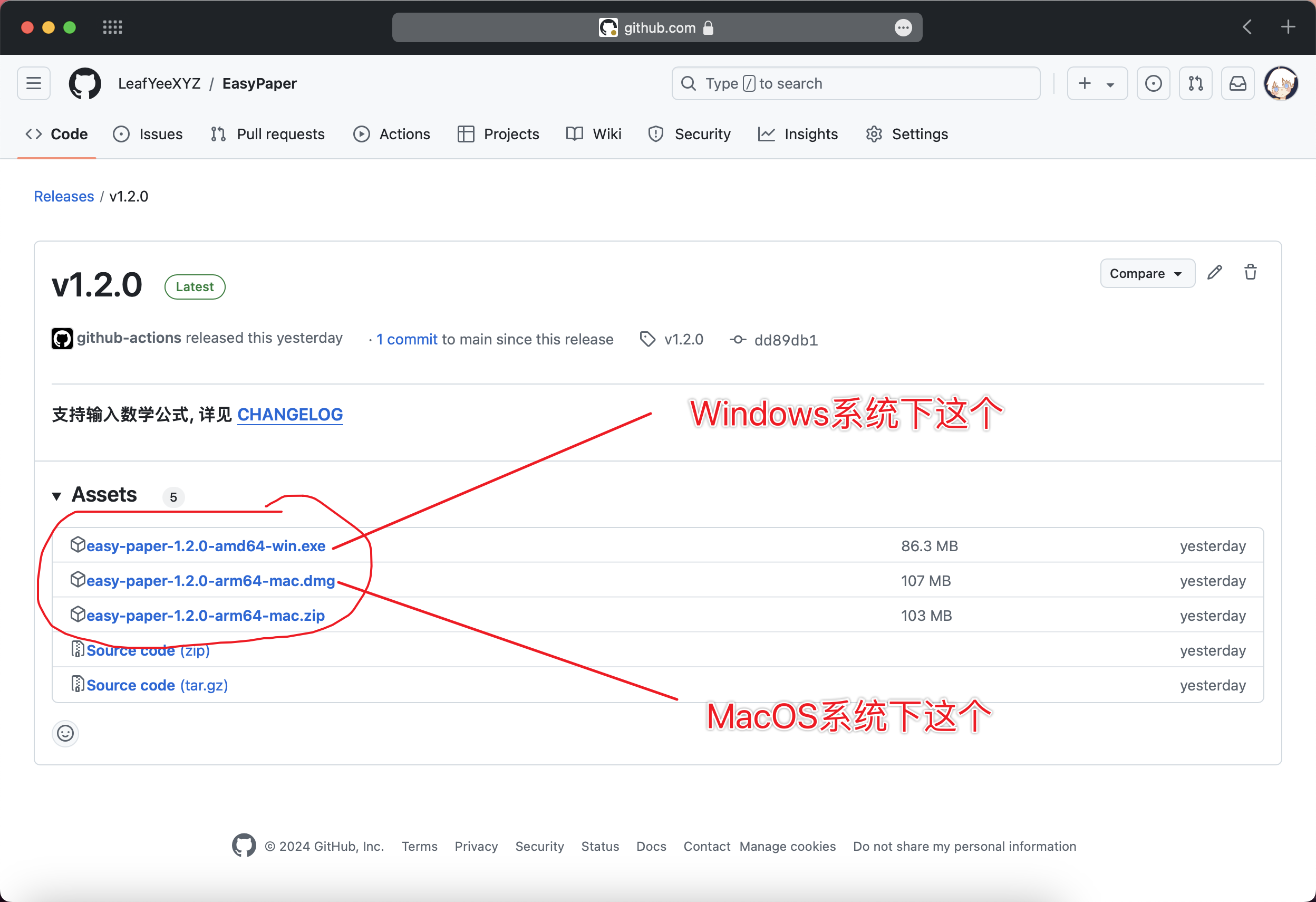Image resolution: width=1316 pixels, height=902 pixels.
Task: Open the Actions tab
Action: point(392,135)
